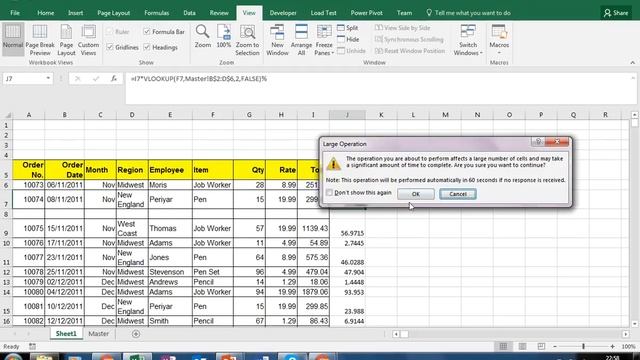Click Tell me what you want to do

468,13
